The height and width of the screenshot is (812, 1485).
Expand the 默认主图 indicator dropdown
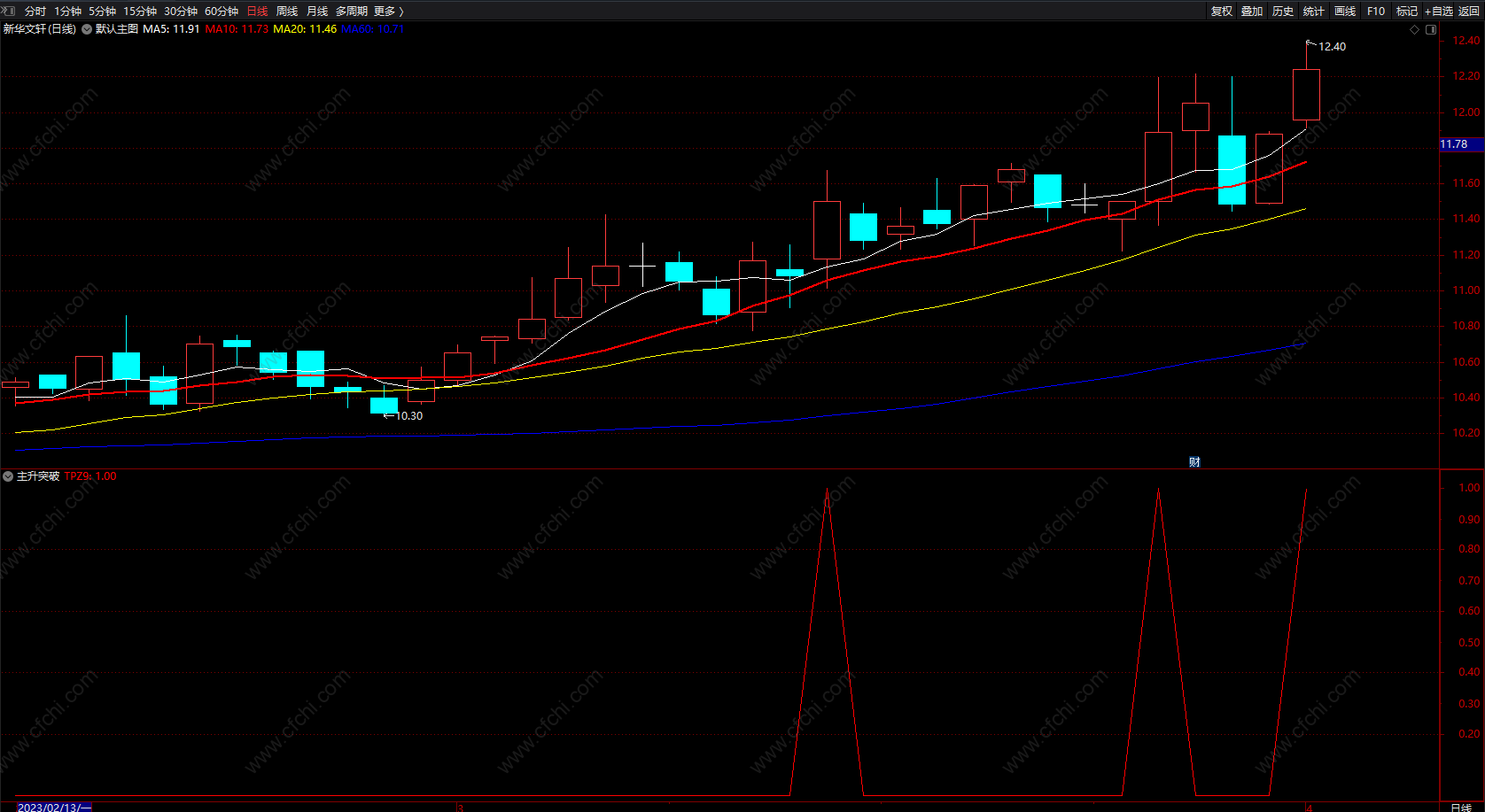click(x=87, y=29)
